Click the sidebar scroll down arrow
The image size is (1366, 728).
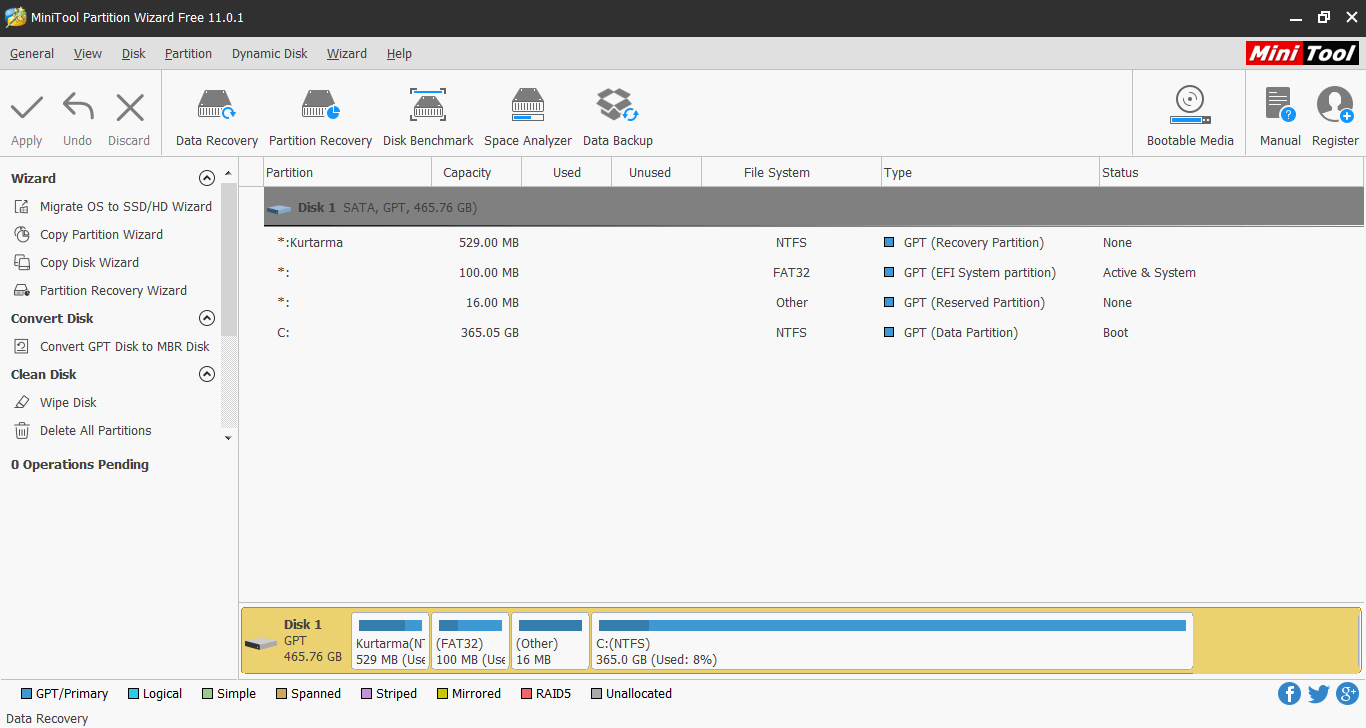(228, 438)
